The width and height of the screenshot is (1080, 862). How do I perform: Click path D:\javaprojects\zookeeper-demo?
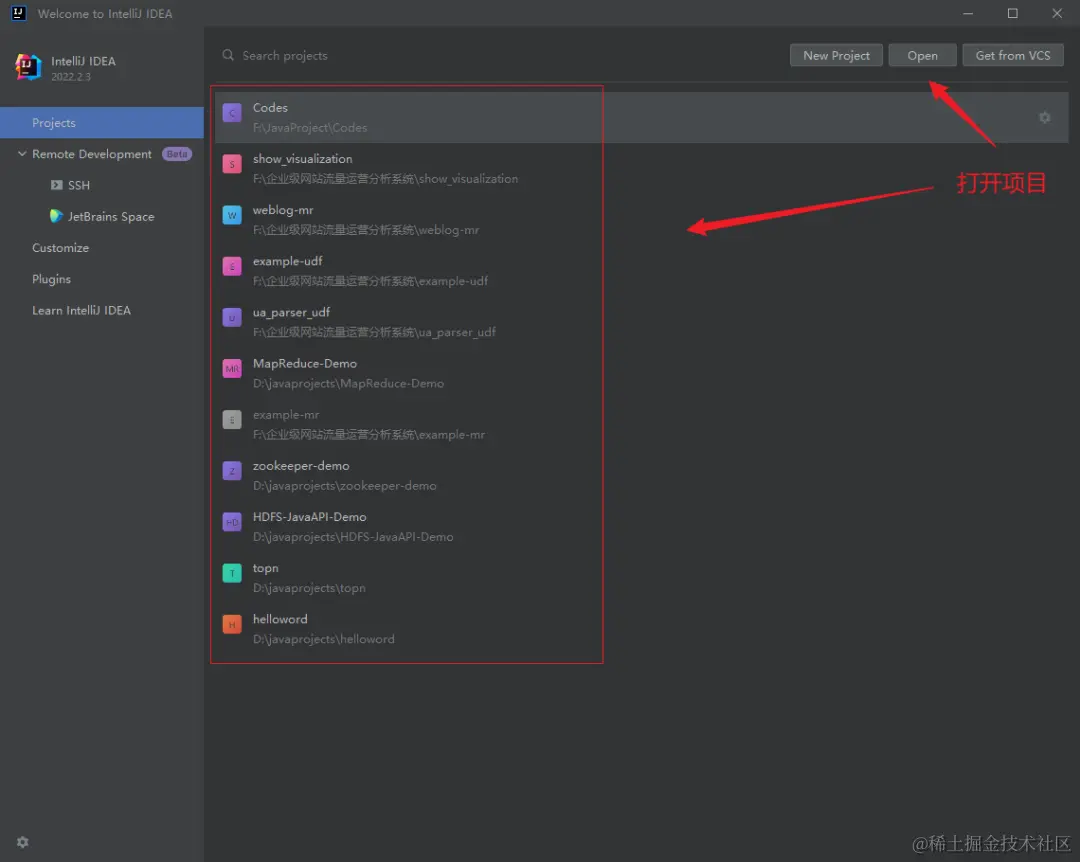point(344,486)
